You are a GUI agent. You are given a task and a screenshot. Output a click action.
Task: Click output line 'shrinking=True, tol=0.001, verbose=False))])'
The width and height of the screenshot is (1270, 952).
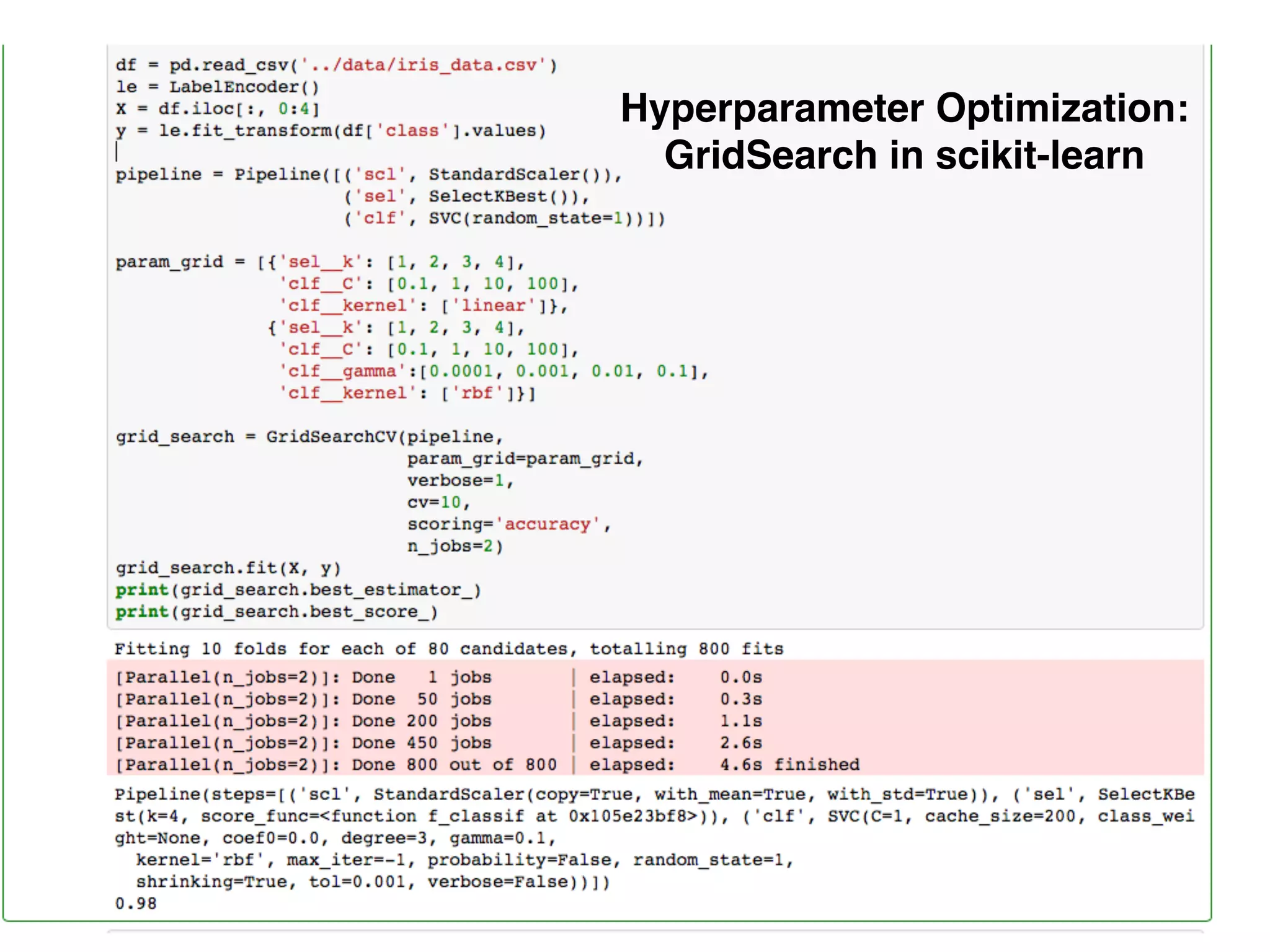373,882
